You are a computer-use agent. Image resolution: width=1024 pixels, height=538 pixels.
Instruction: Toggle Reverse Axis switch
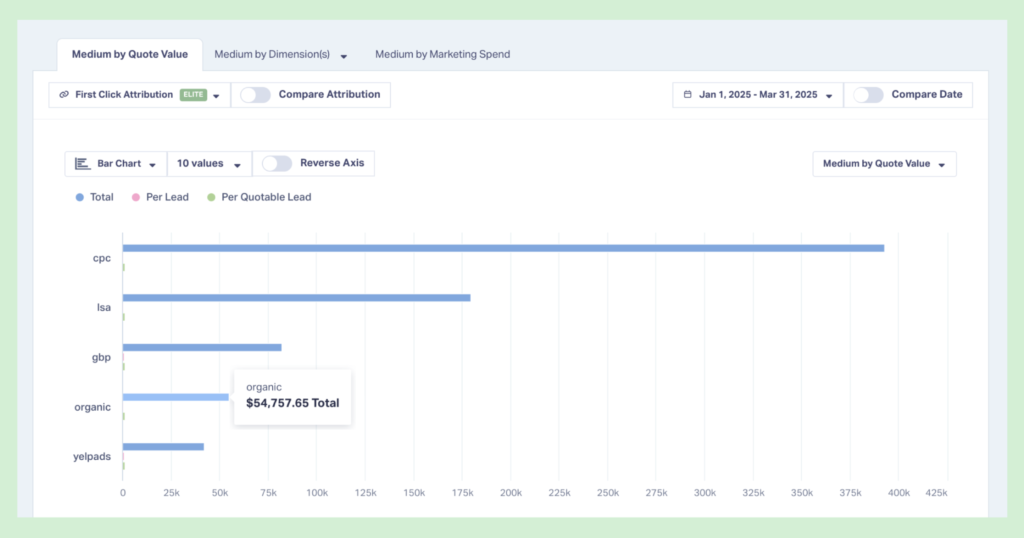pyautogui.click(x=277, y=163)
